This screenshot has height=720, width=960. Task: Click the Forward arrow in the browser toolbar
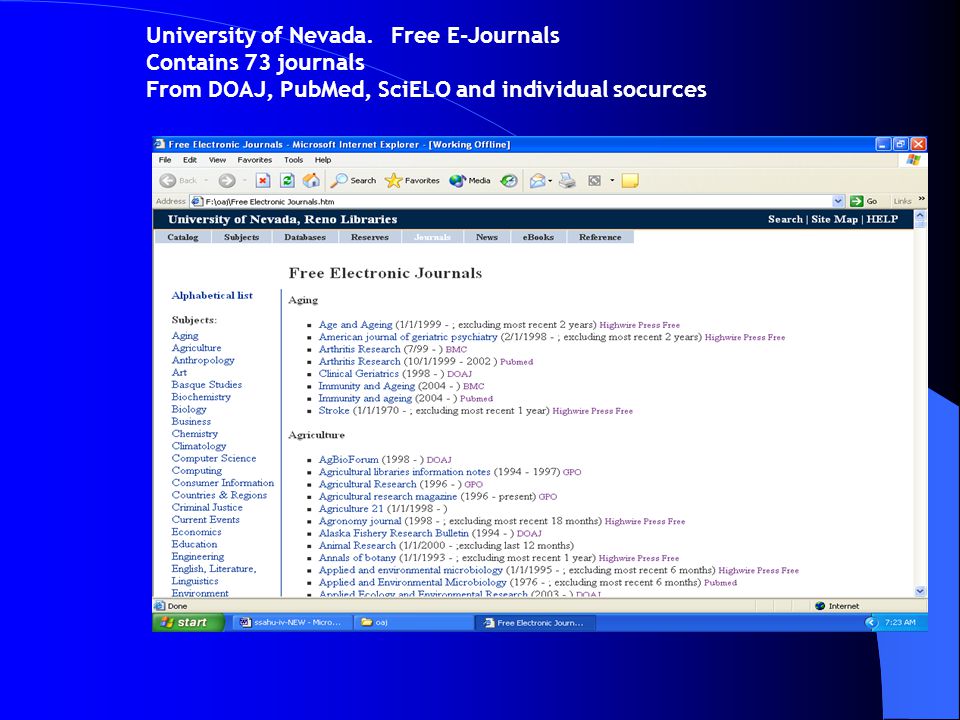[227, 181]
